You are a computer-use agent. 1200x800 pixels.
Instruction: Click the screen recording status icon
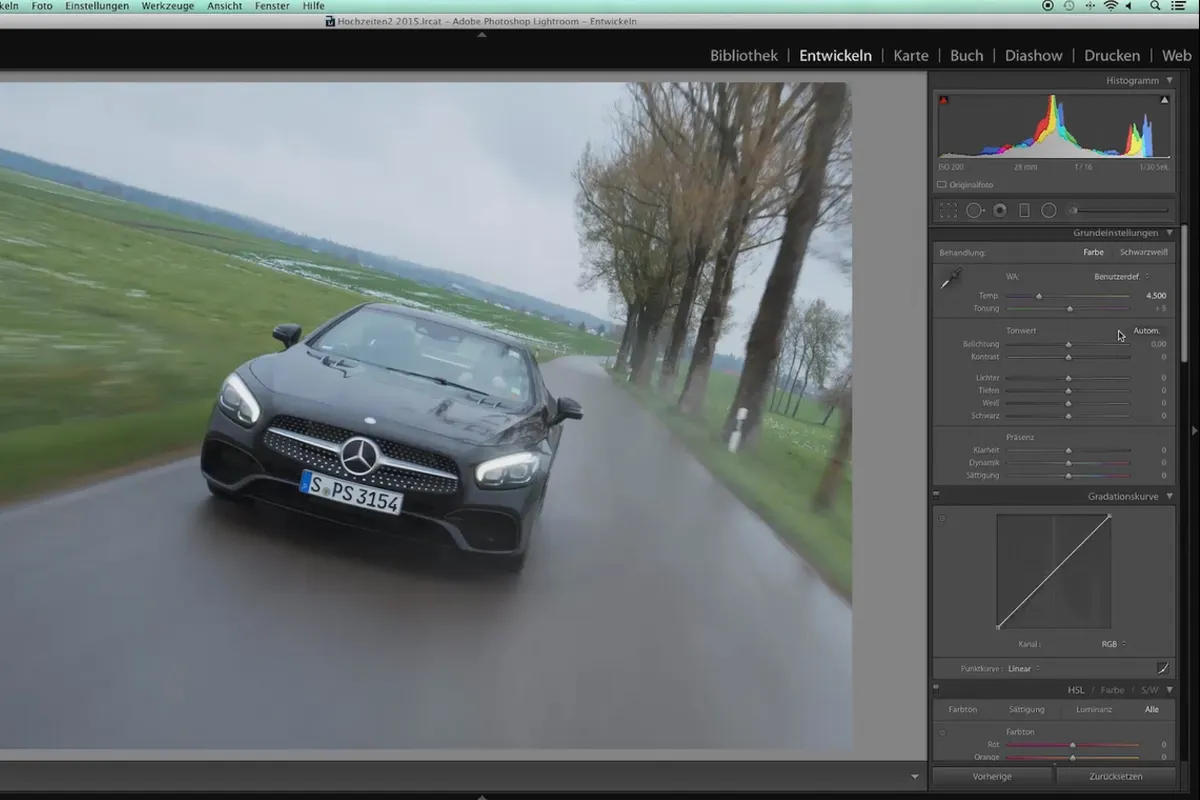pos(1047,6)
